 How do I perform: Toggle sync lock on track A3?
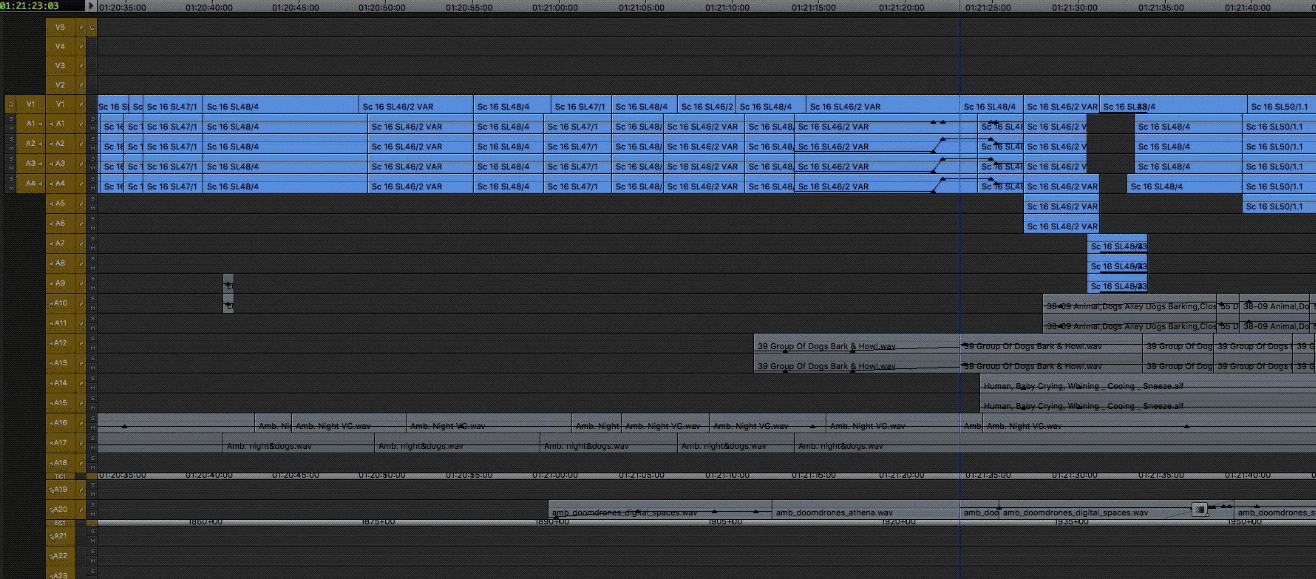(82, 164)
